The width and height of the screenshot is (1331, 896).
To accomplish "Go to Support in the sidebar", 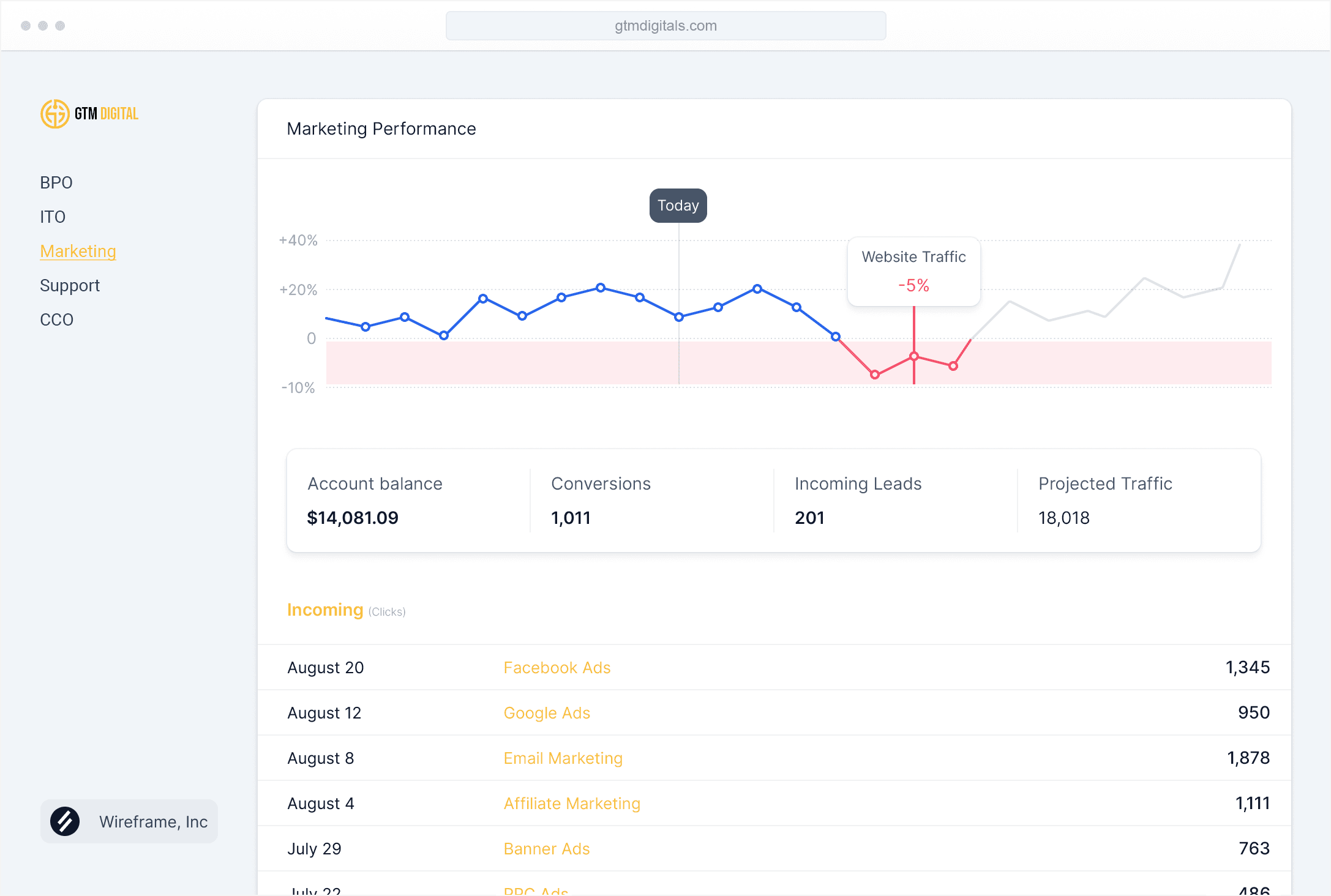I will (x=70, y=285).
